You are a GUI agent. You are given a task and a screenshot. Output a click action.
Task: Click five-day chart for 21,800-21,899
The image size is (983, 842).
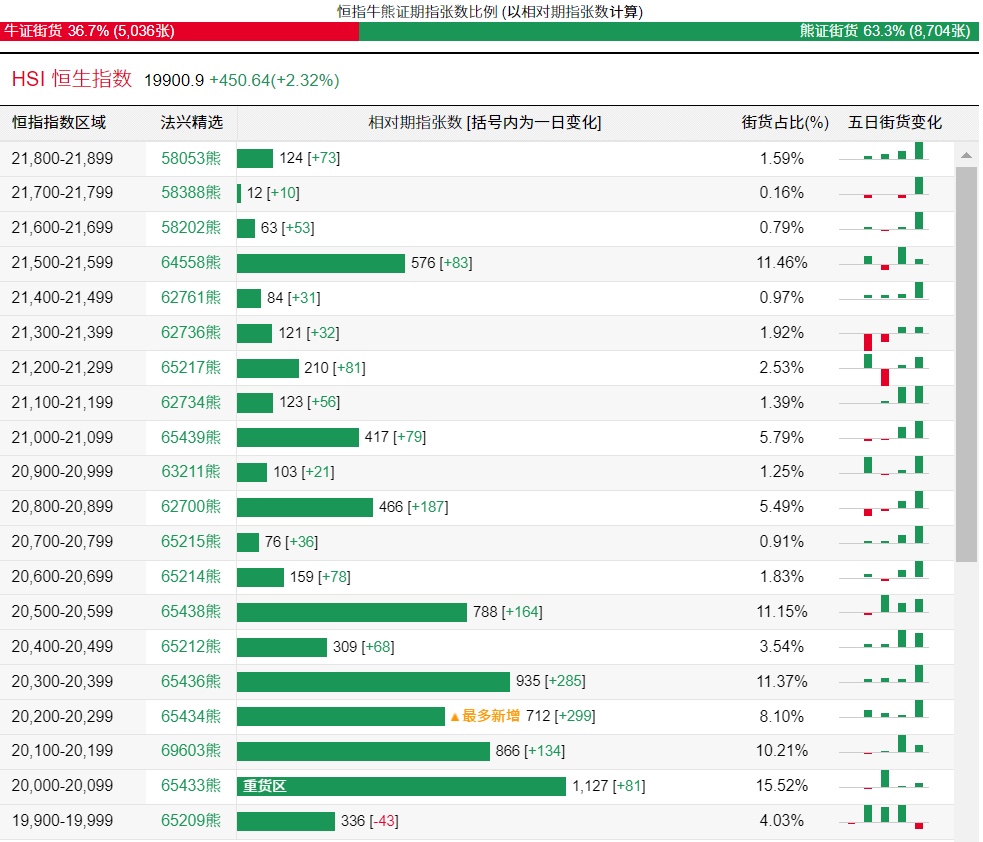pyautogui.click(x=884, y=152)
